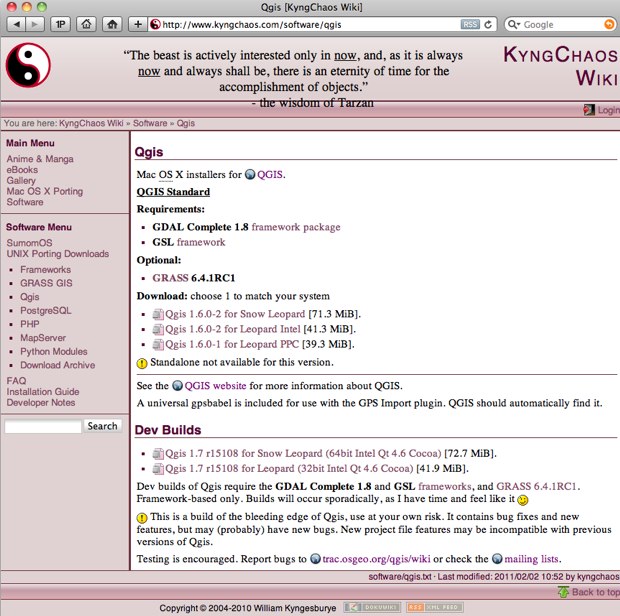Open SumomOS in Software Menu
Viewport: 620px width, 616px height.
point(29,243)
